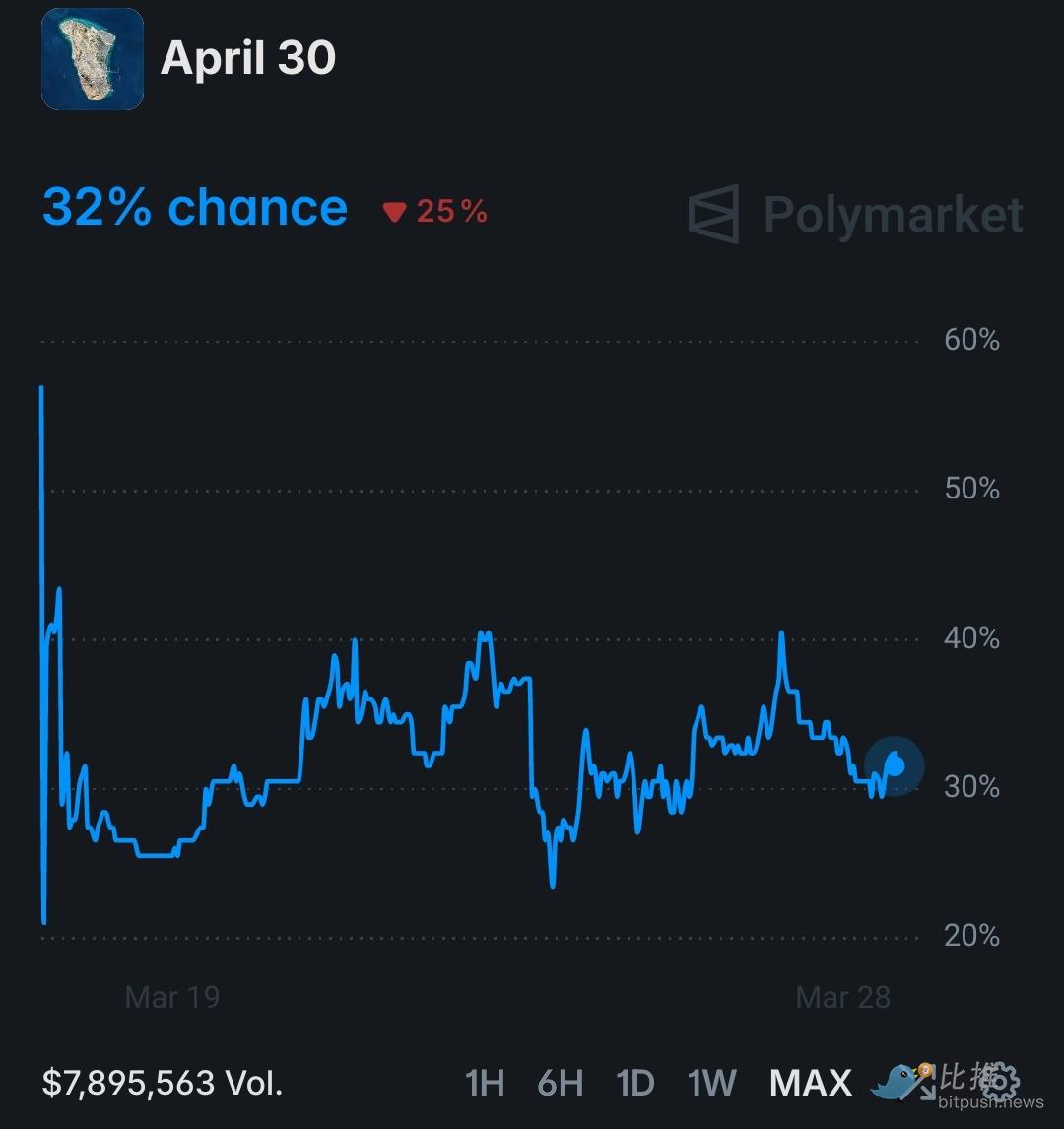Click the current price dot on chart
Screen dimensions: 1064x1129
pos(896,764)
